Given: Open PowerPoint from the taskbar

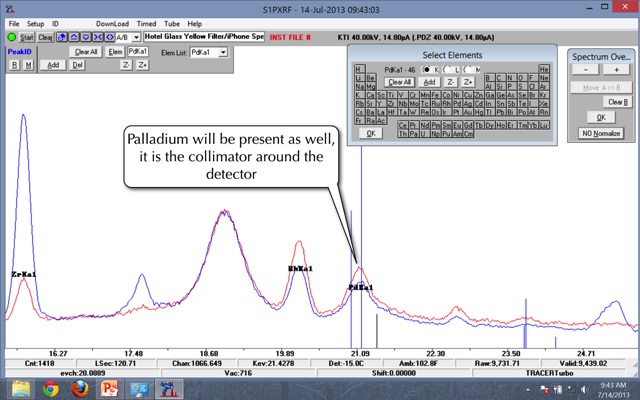Looking at the screenshot, I should (109, 388).
